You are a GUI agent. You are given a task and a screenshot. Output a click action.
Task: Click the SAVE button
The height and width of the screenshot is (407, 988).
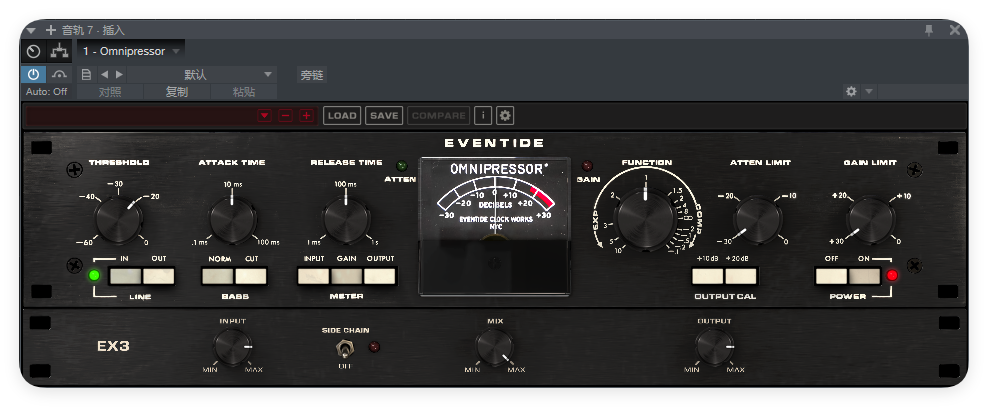tap(384, 115)
